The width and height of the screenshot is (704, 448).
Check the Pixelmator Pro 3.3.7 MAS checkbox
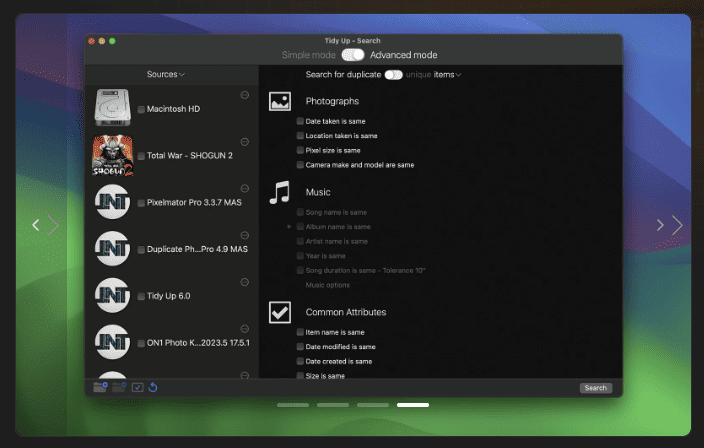[141, 203]
